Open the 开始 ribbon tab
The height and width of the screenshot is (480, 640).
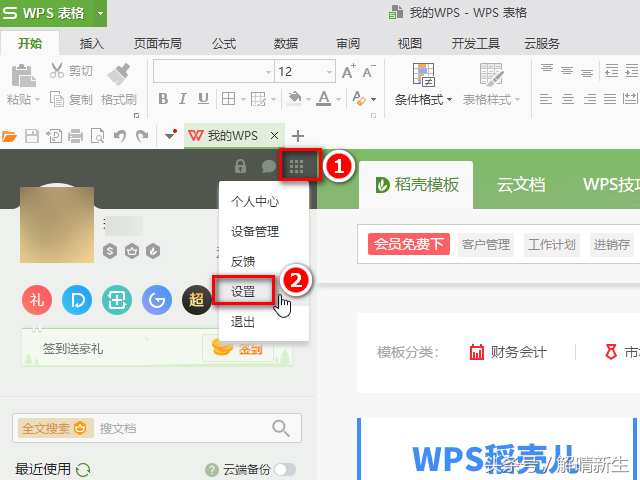(x=30, y=43)
